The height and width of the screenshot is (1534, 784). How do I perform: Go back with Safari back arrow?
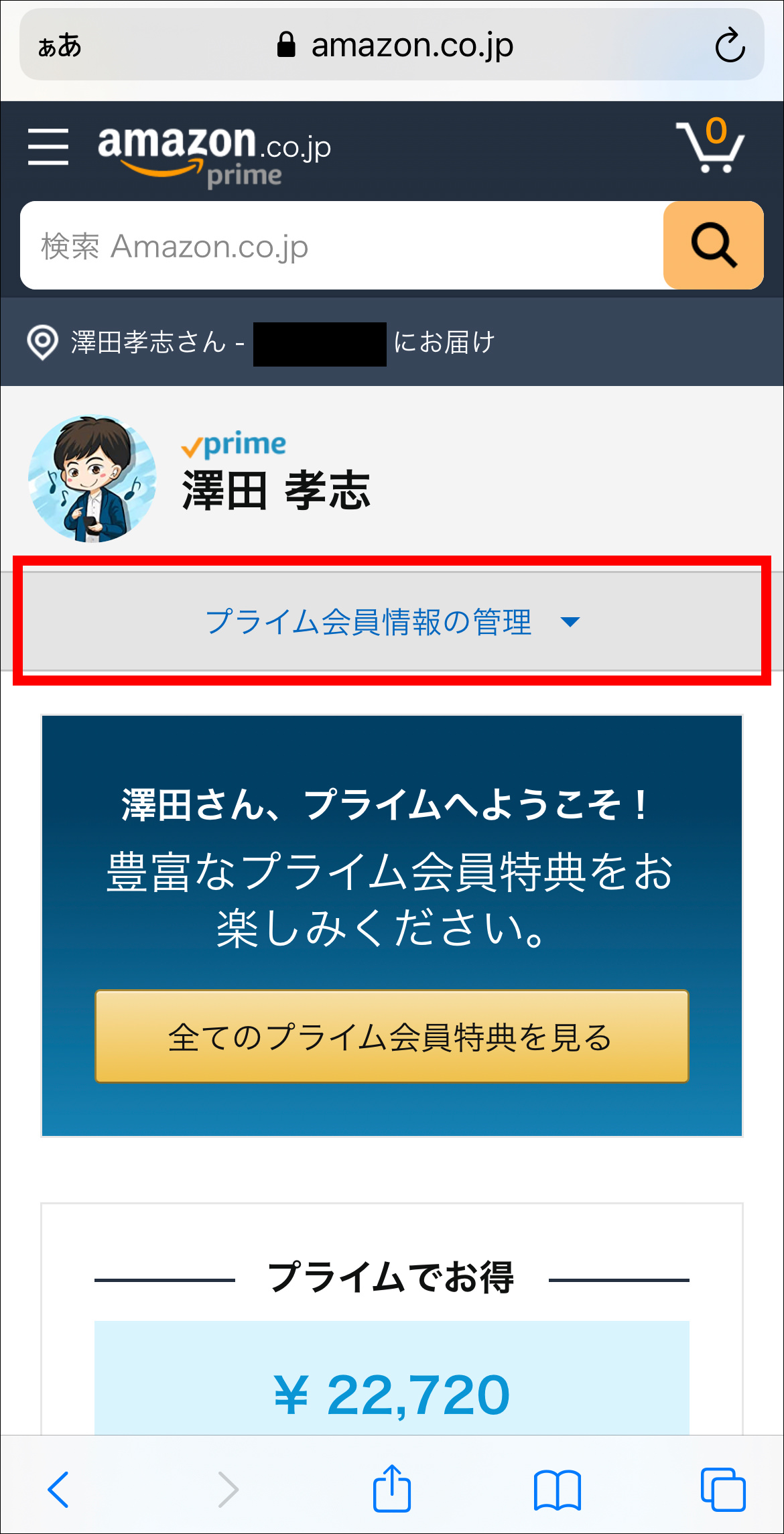(x=58, y=1489)
